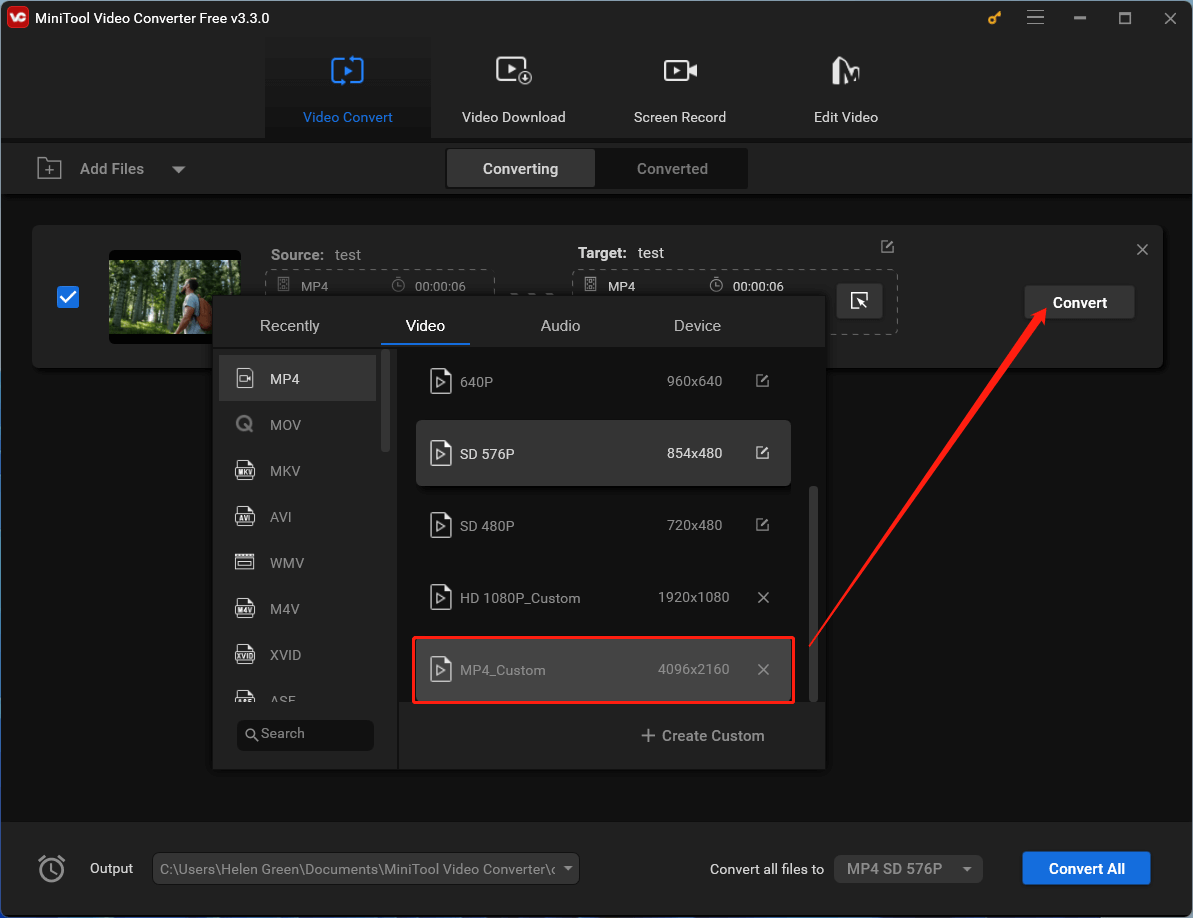The height and width of the screenshot is (918, 1193).
Task: Open the scheduled task clock icon
Action: click(52, 869)
